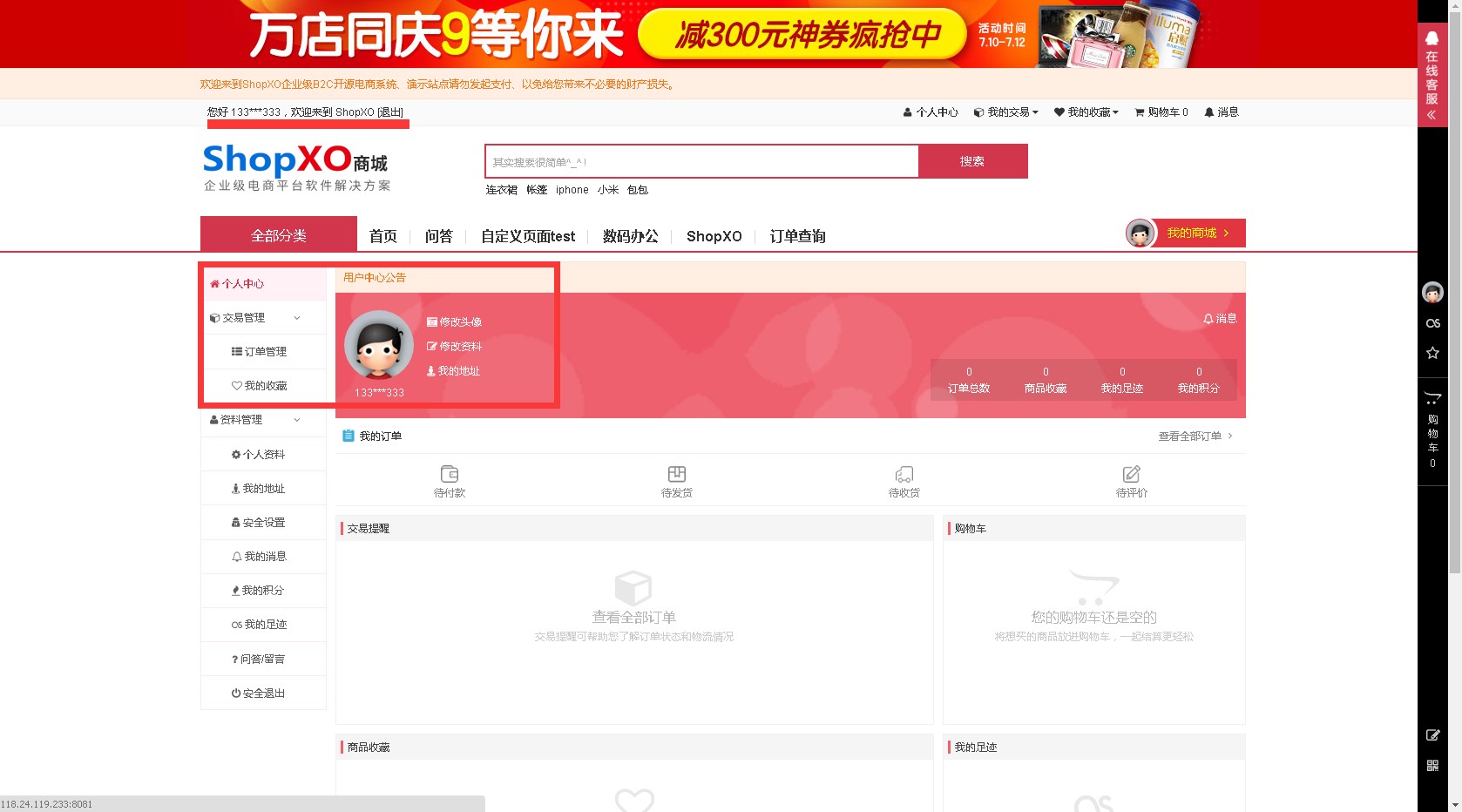Image resolution: width=1462 pixels, height=812 pixels.
Task: Expand 我的收藏 dropdown in top bar
Action: click(1086, 112)
